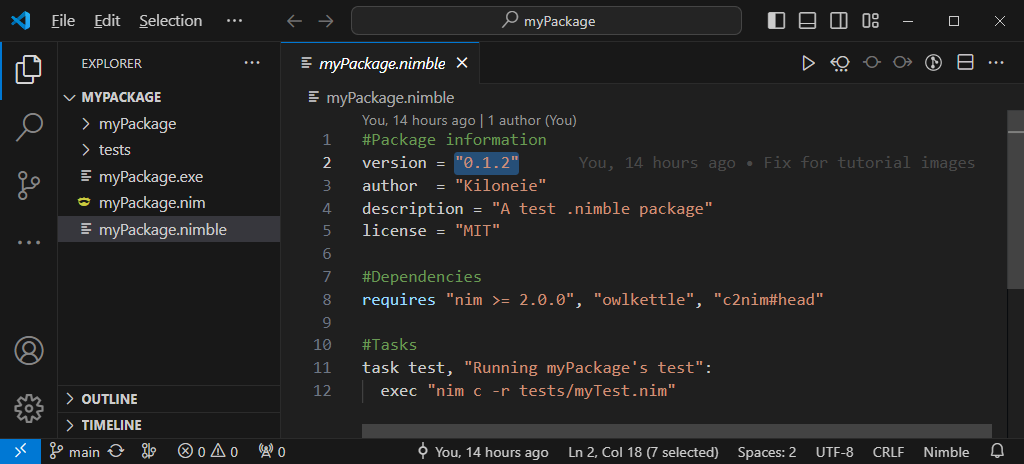Click the editor vertical scrollbar thumb
The image size is (1024, 464).
tap(1015, 200)
